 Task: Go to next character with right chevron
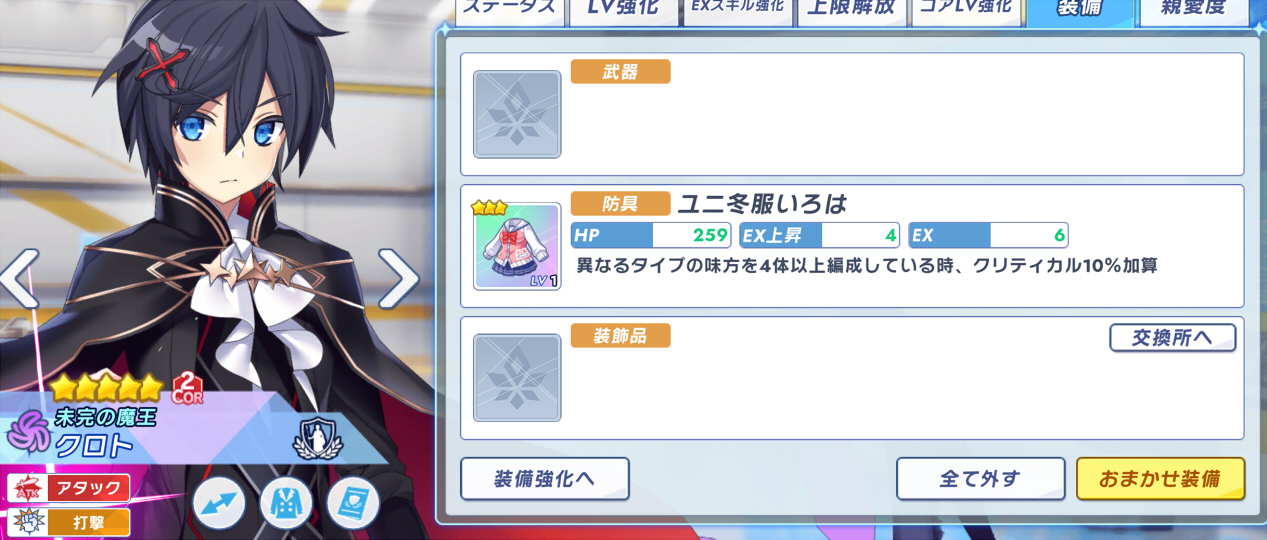[398, 279]
